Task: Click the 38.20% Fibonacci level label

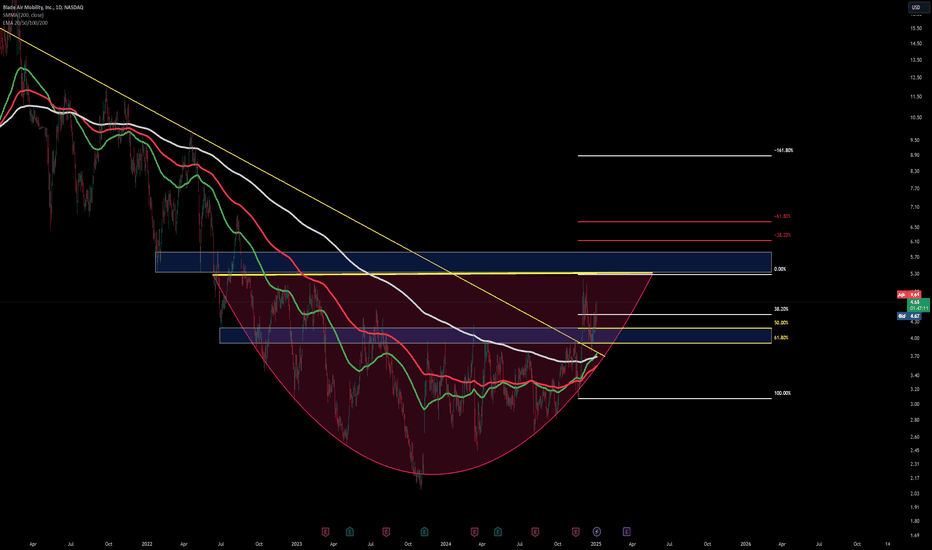Action: tap(781, 309)
